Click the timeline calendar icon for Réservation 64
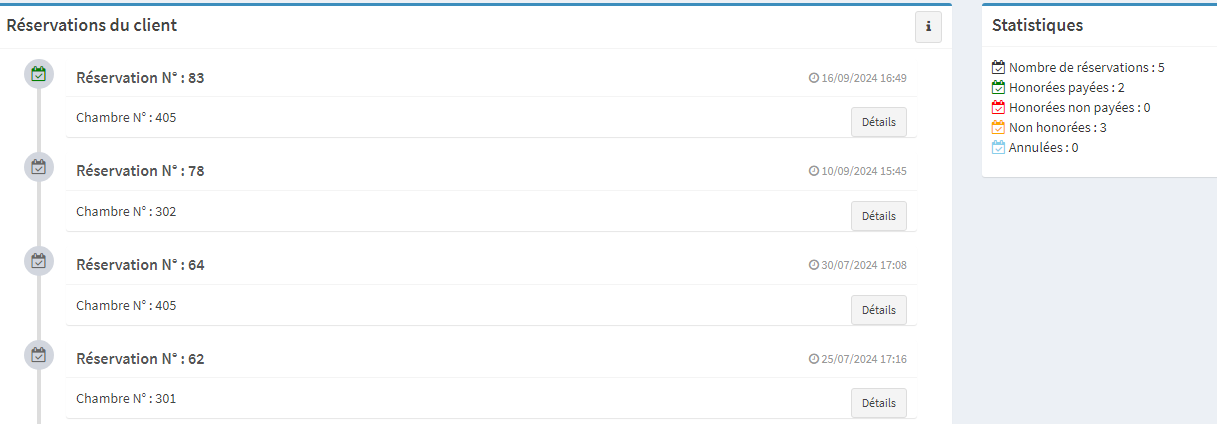 coord(38,261)
